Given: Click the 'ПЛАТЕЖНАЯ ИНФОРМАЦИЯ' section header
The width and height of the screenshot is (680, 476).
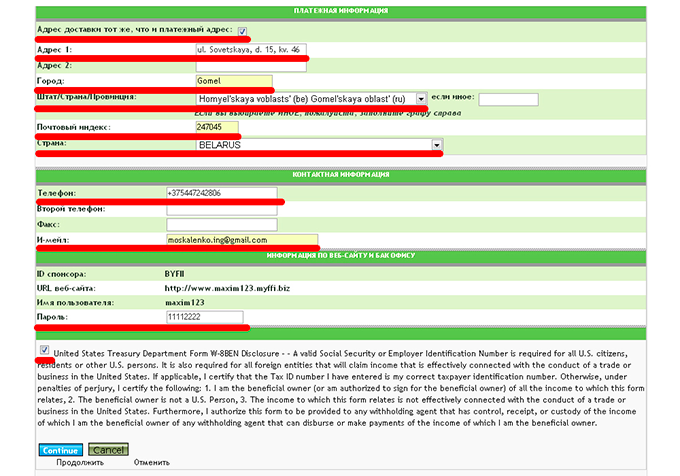Looking at the screenshot, I should [341, 11].
